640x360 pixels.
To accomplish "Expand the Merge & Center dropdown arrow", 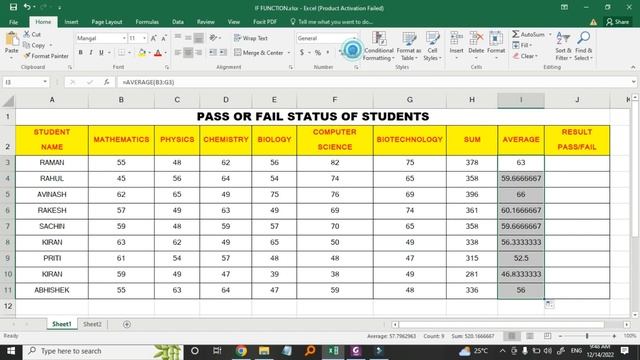I will (289, 53).
